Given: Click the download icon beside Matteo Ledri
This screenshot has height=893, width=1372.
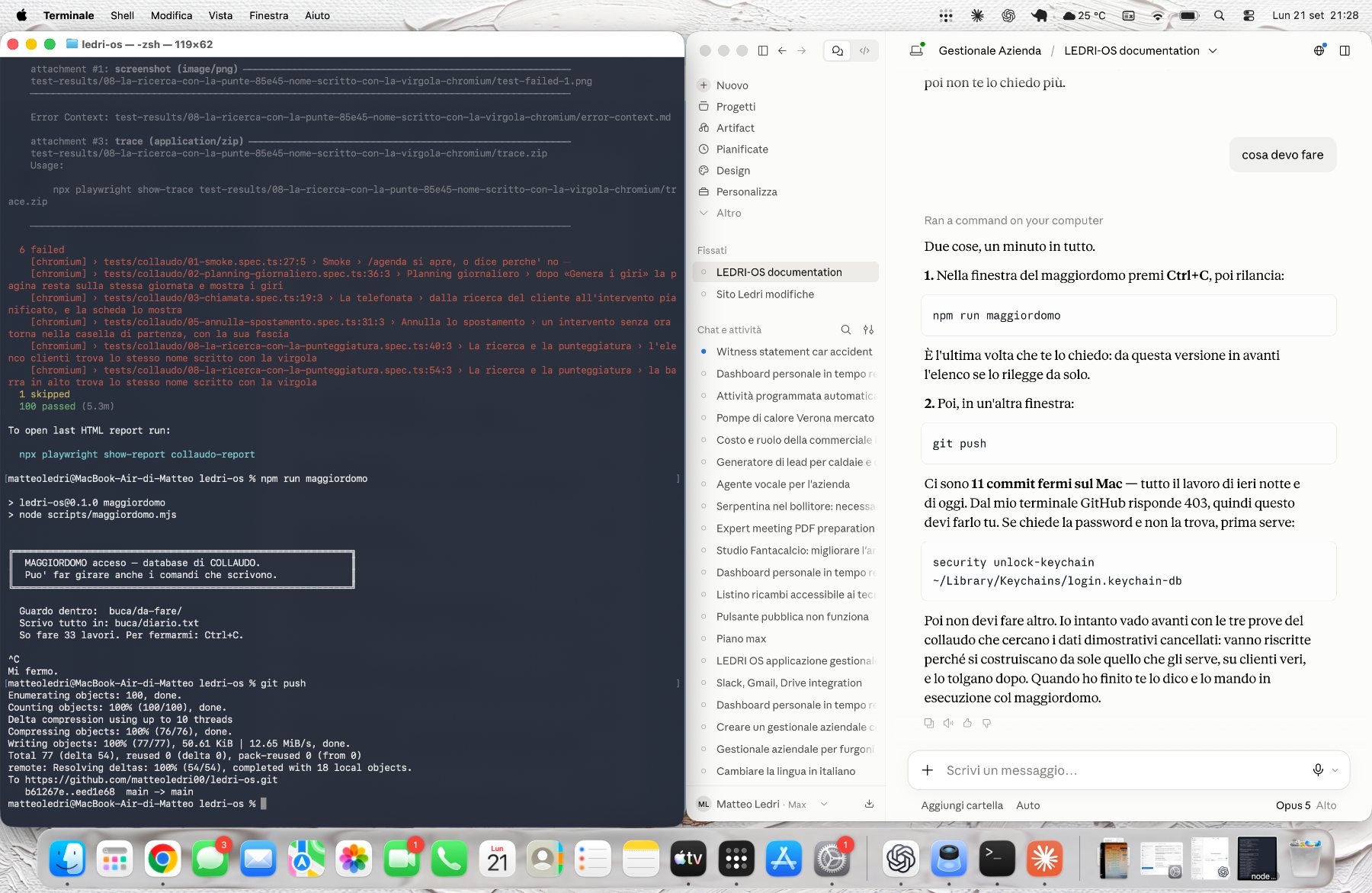Looking at the screenshot, I should pyautogui.click(x=869, y=804).
